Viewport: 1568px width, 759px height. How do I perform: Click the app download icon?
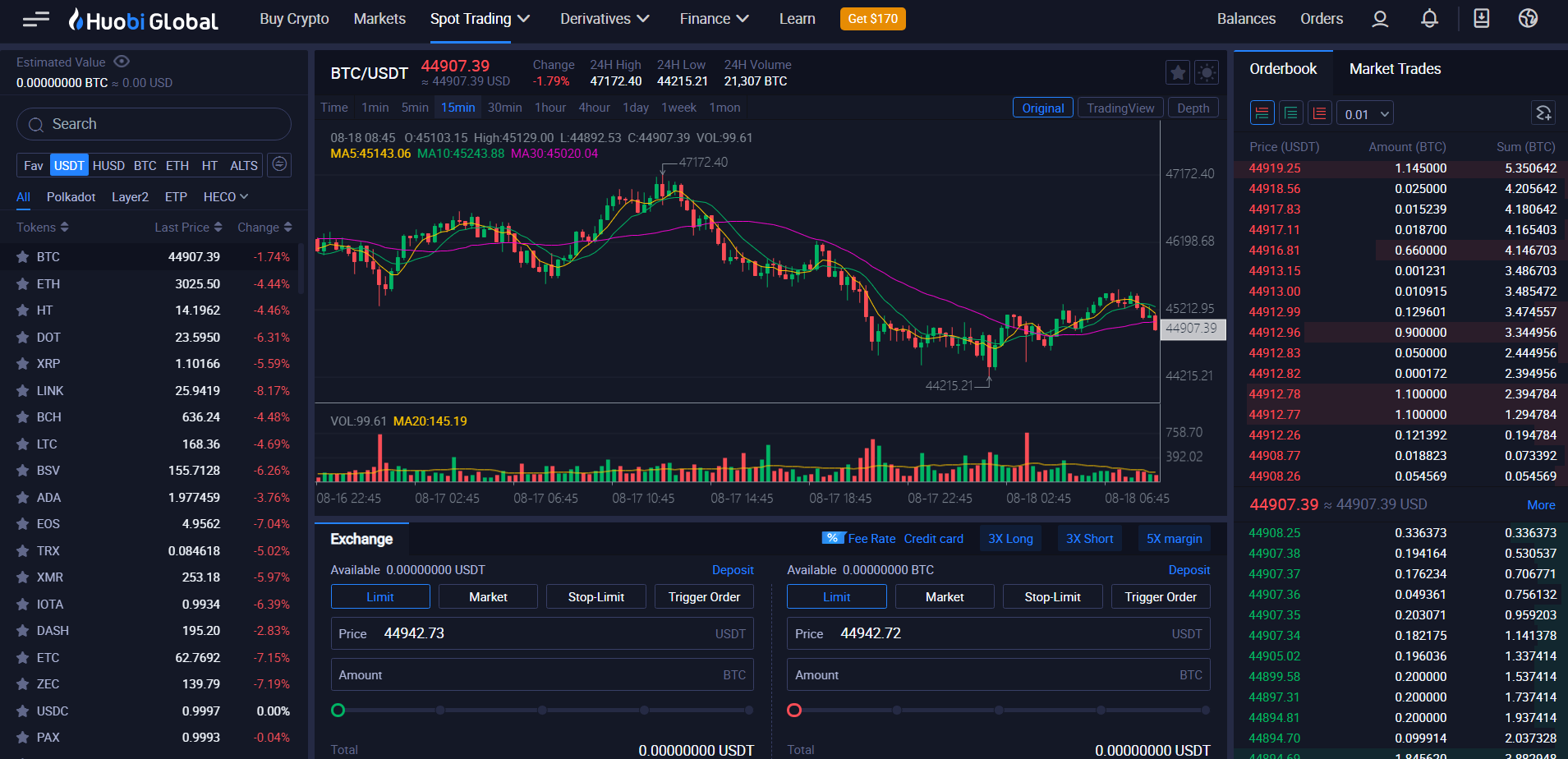tap(1481, 18)
